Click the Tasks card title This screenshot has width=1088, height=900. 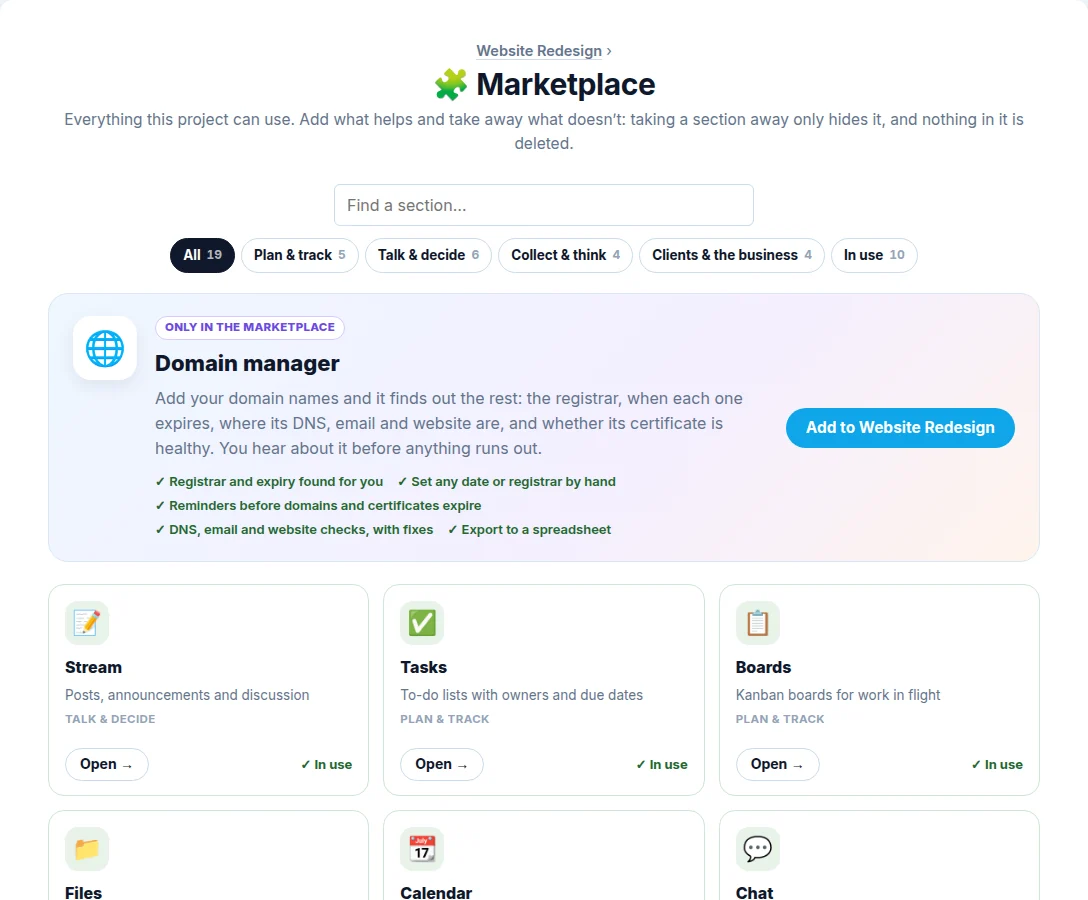tap(423, 668)
